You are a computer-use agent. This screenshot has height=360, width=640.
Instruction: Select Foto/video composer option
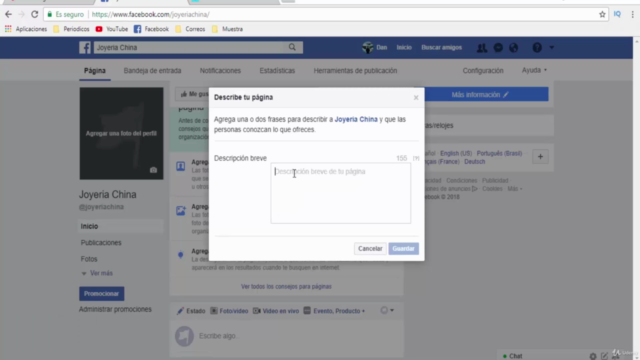[229, 311]
